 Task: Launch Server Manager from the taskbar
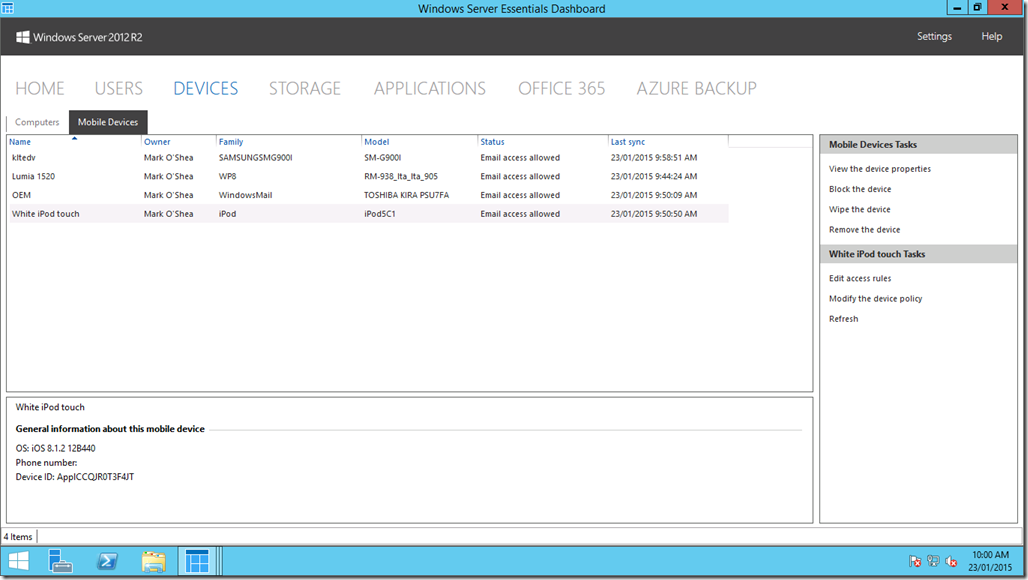pos(60,562)
